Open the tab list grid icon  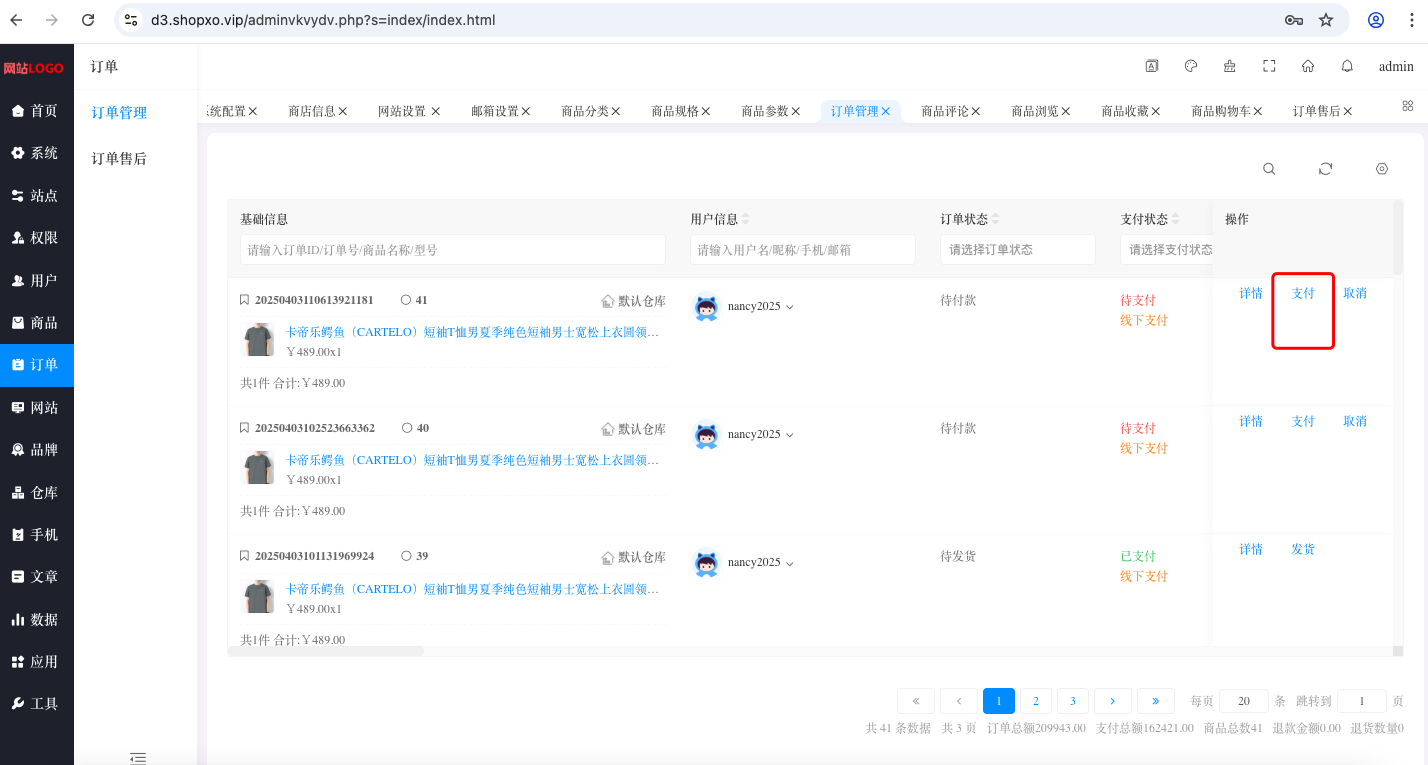point(1408,105)
